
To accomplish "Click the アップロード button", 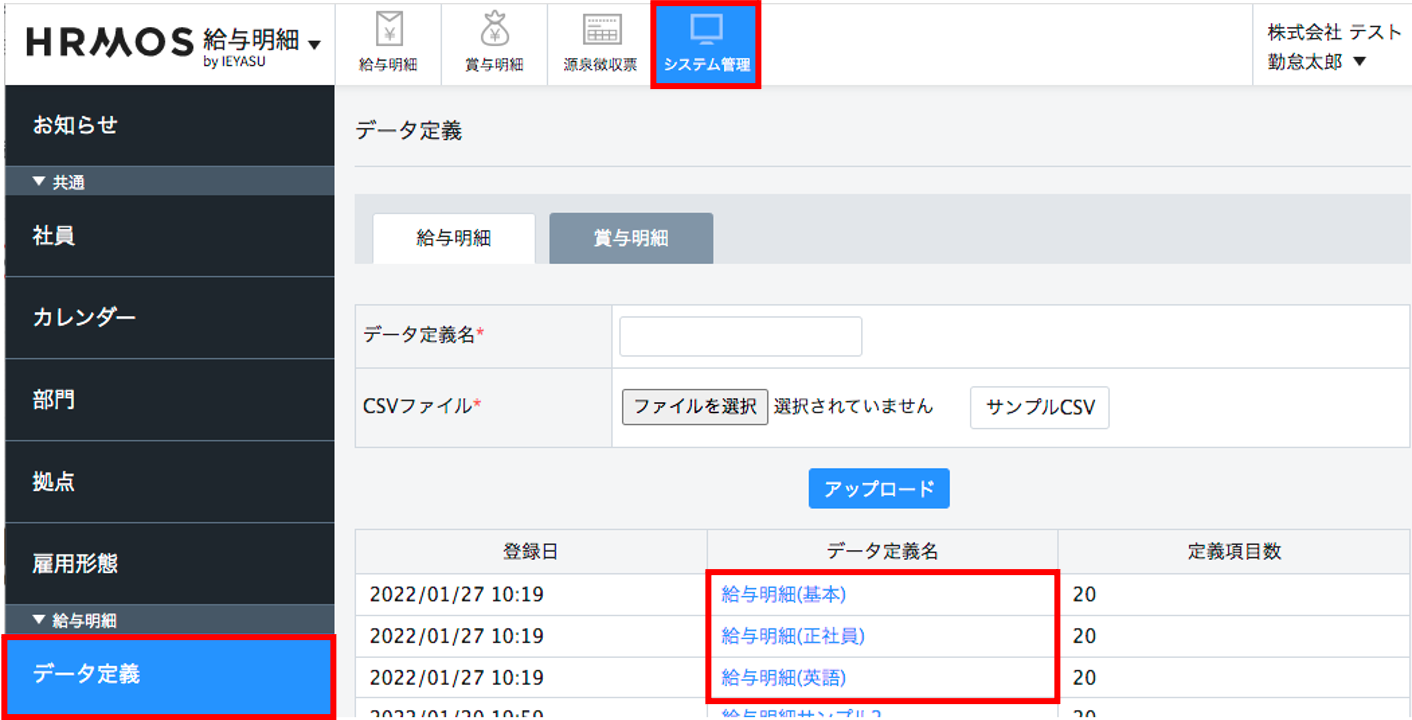I will point(878,488).
